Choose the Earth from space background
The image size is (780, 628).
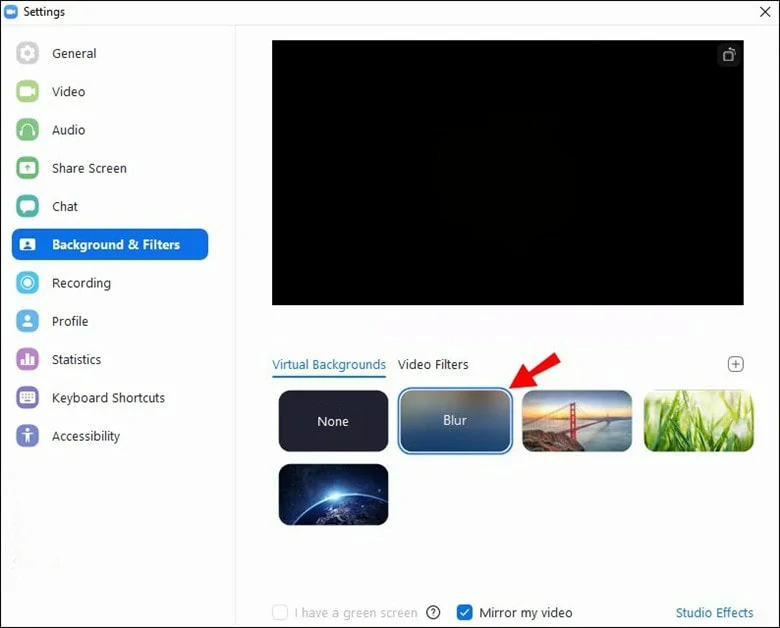[333, 495]
